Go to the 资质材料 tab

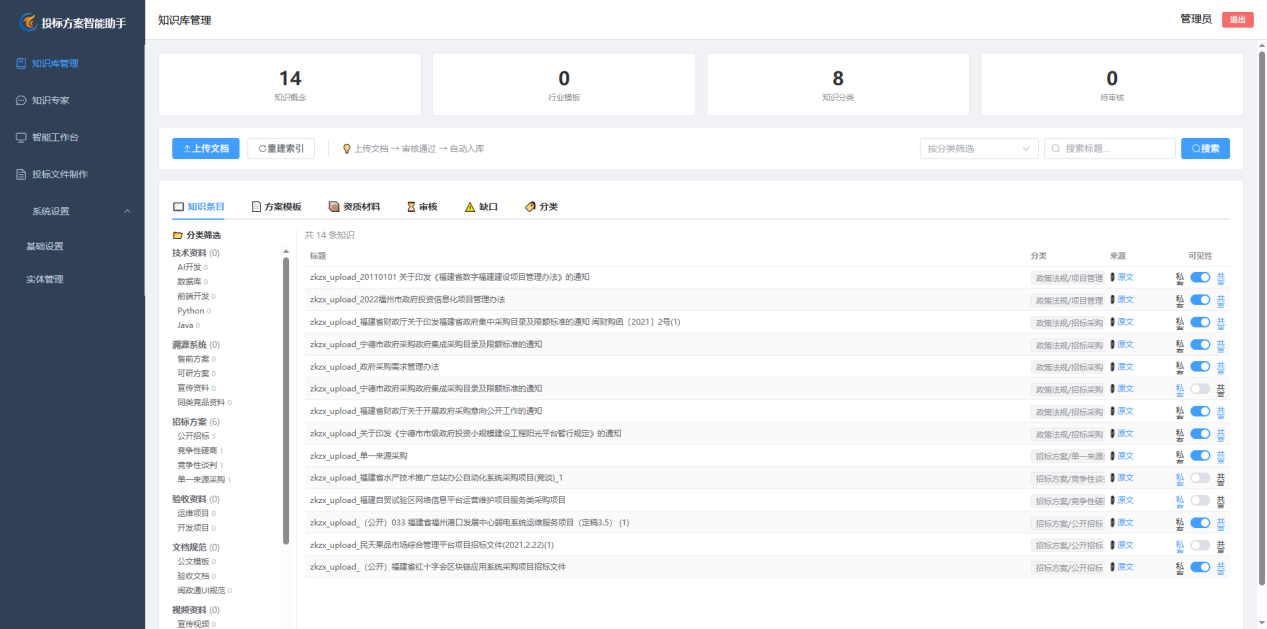click(355, 207)
